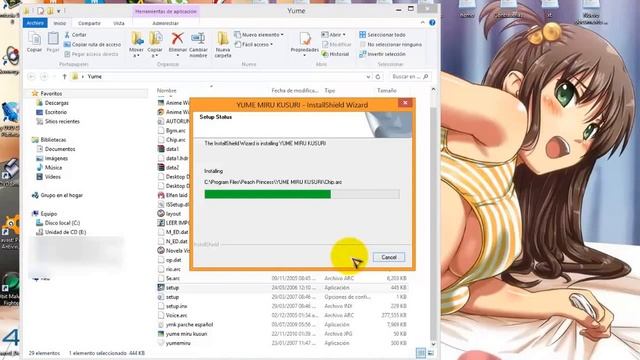Viewport: 640px width, 360px height.
Task: Open Sitios recientes
Action: tap(58, 122)
